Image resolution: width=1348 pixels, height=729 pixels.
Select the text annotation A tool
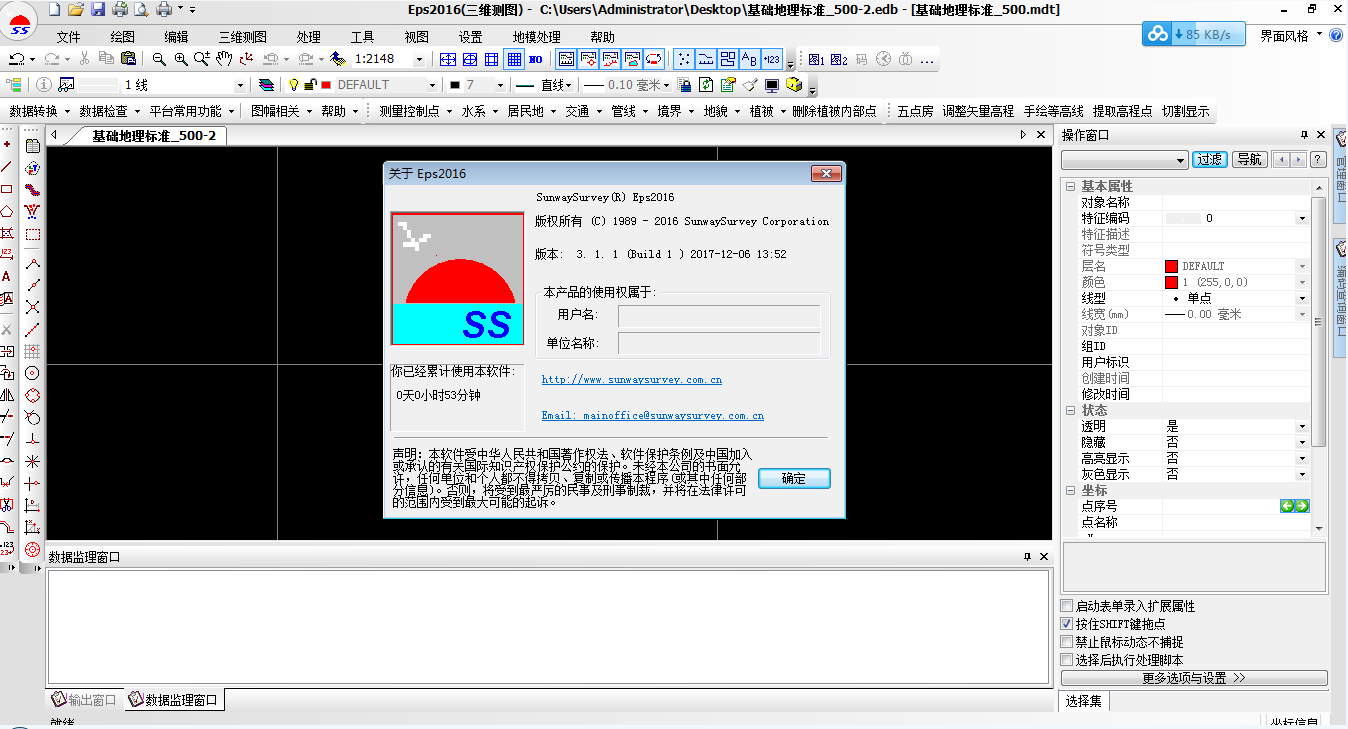pos(7,276)
